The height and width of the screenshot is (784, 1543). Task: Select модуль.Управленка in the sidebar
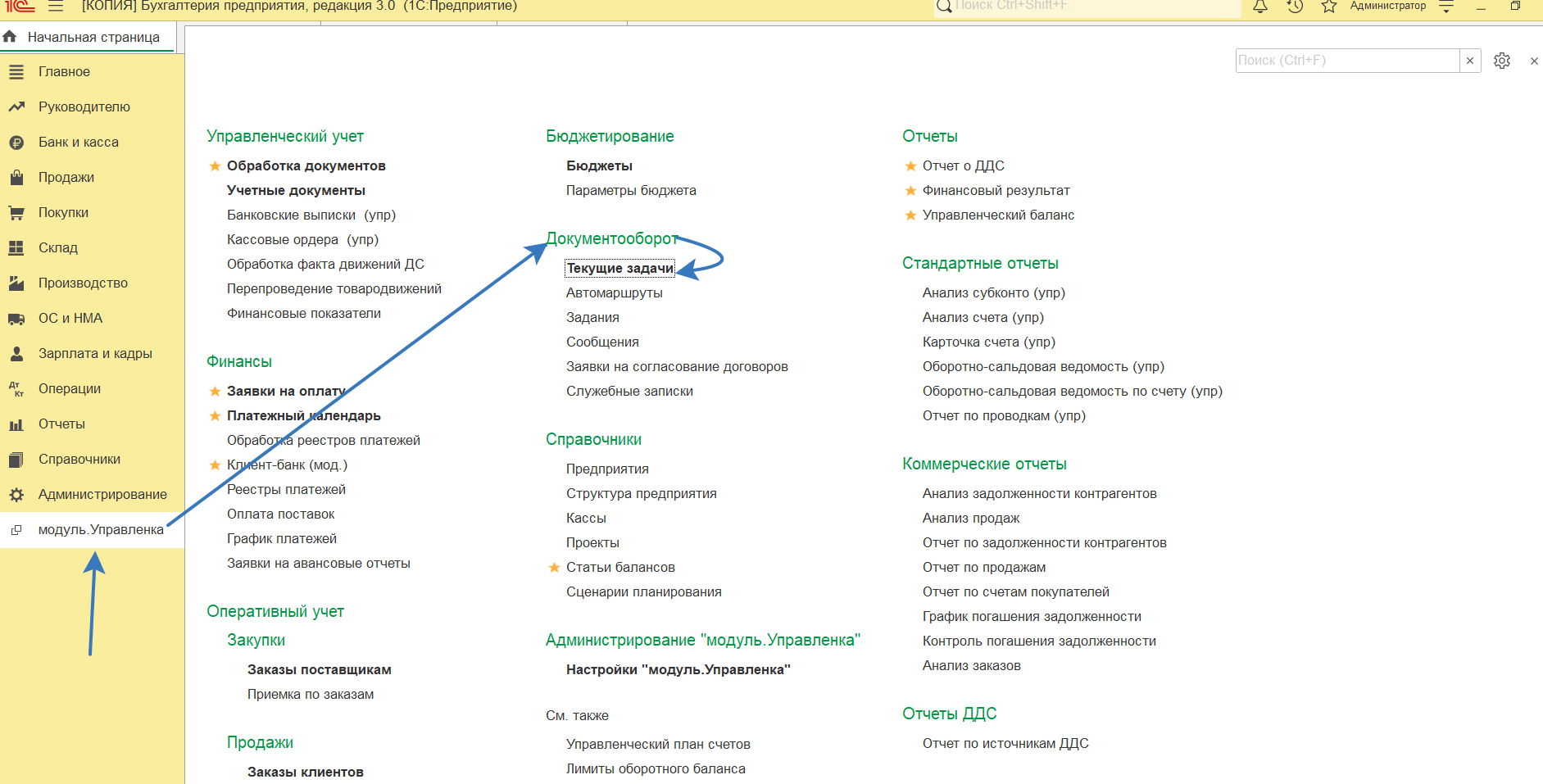point(92,530)
